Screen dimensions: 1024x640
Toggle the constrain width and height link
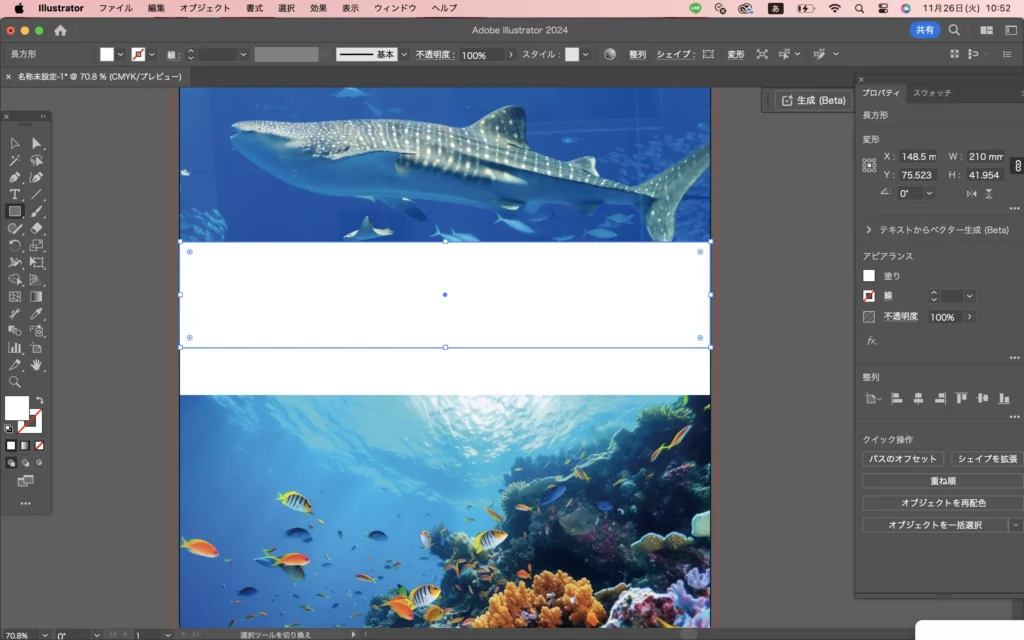point(1017,165)
